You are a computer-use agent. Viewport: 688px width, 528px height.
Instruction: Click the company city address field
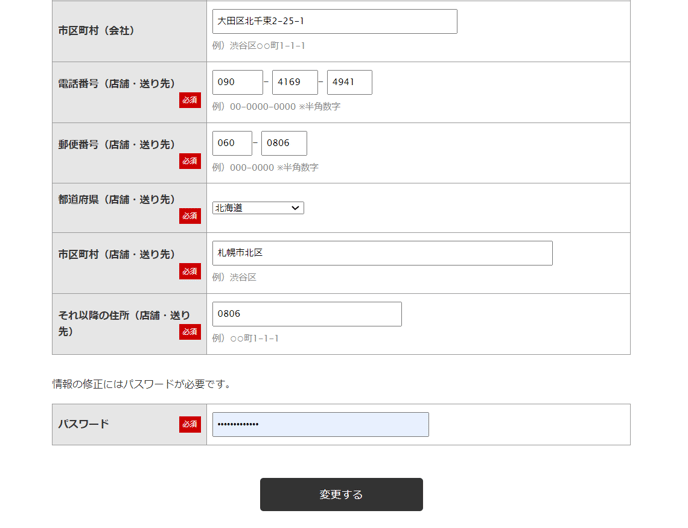coord(334,22)
